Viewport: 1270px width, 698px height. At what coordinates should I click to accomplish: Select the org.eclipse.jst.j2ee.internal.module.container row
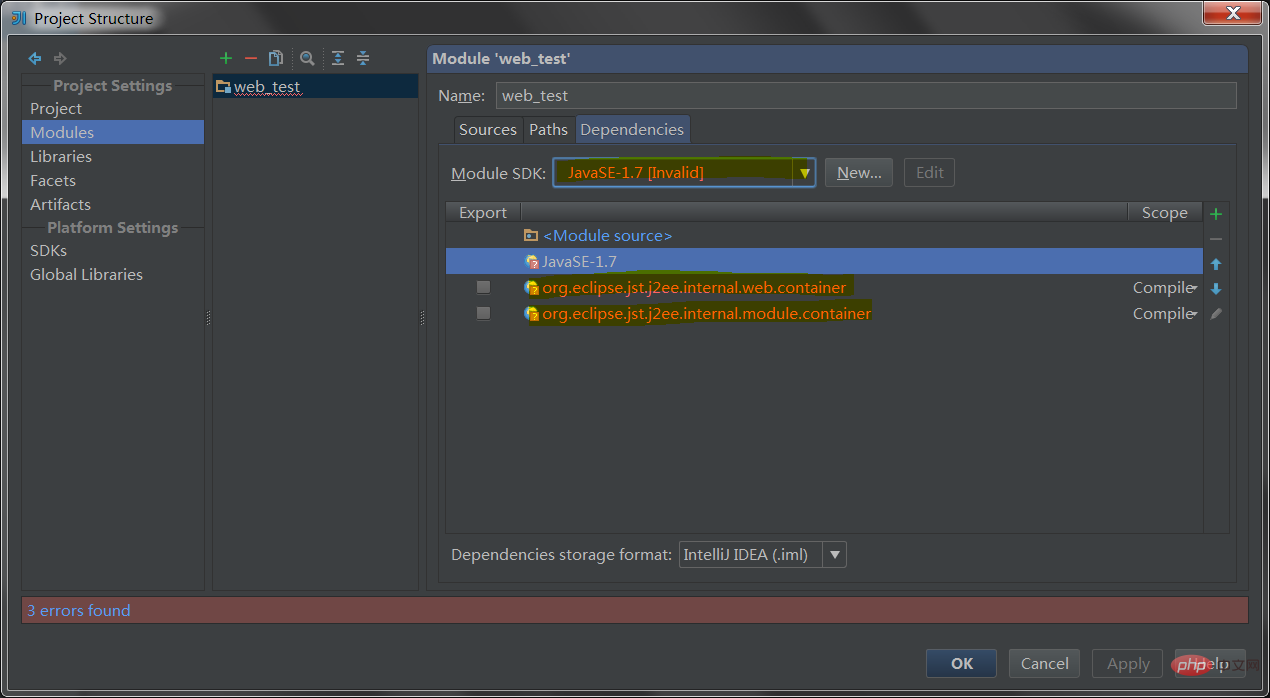pyautogui.click(x=824, y=314)
